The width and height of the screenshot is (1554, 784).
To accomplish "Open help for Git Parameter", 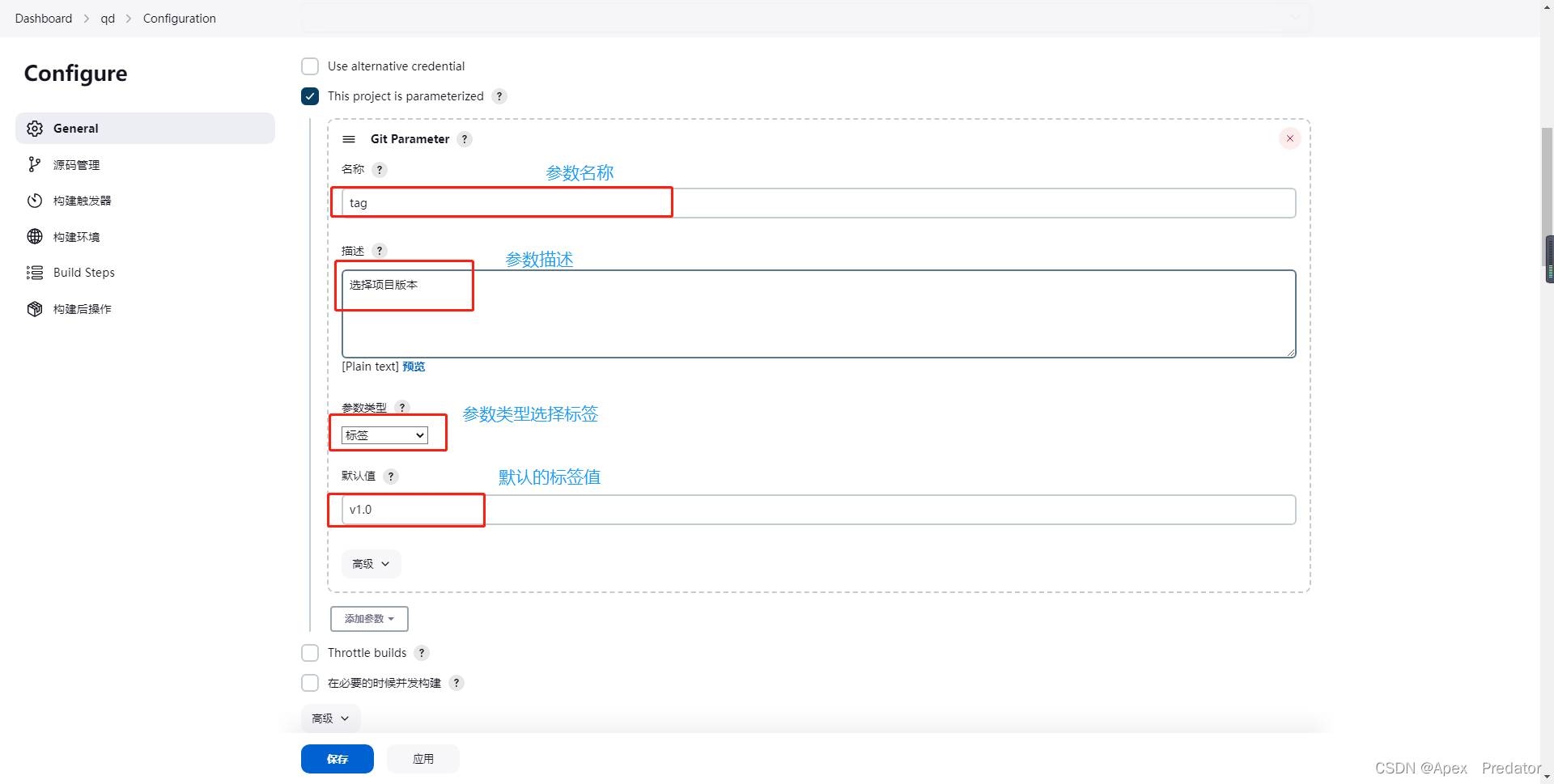I will [x=465, y=139].
